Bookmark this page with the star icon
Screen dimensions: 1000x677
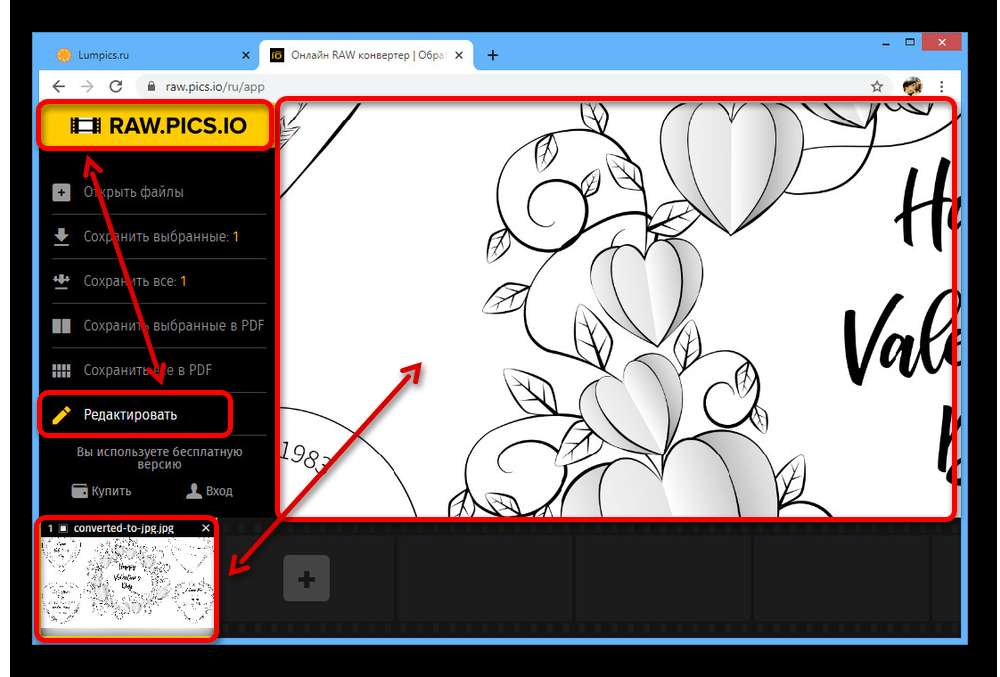(877, 87)
